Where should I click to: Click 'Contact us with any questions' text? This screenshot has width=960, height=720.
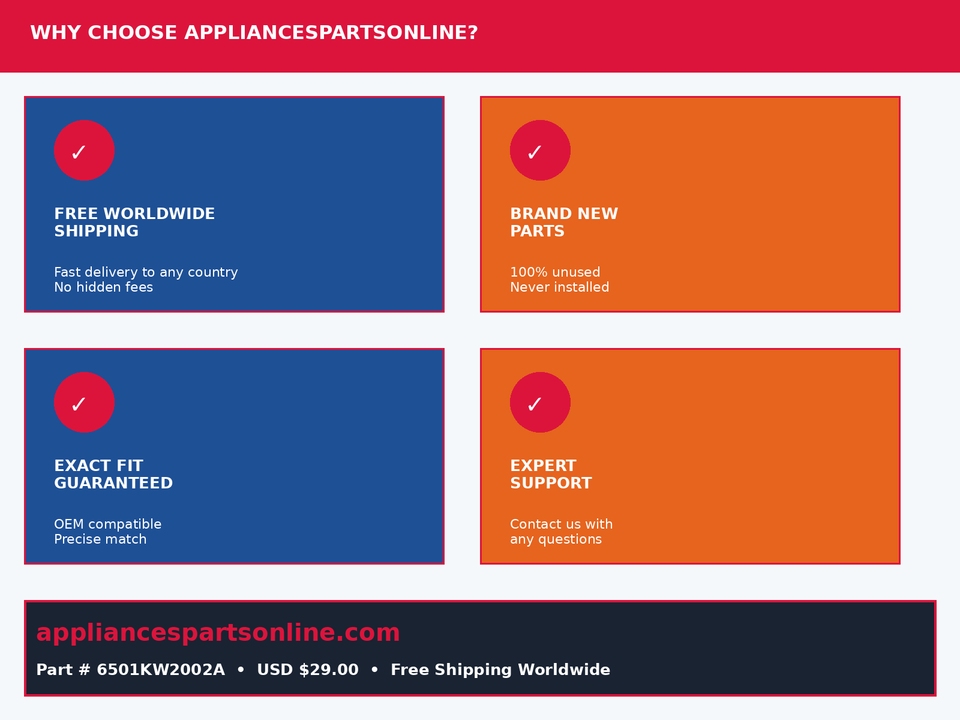tap(561, 531)
